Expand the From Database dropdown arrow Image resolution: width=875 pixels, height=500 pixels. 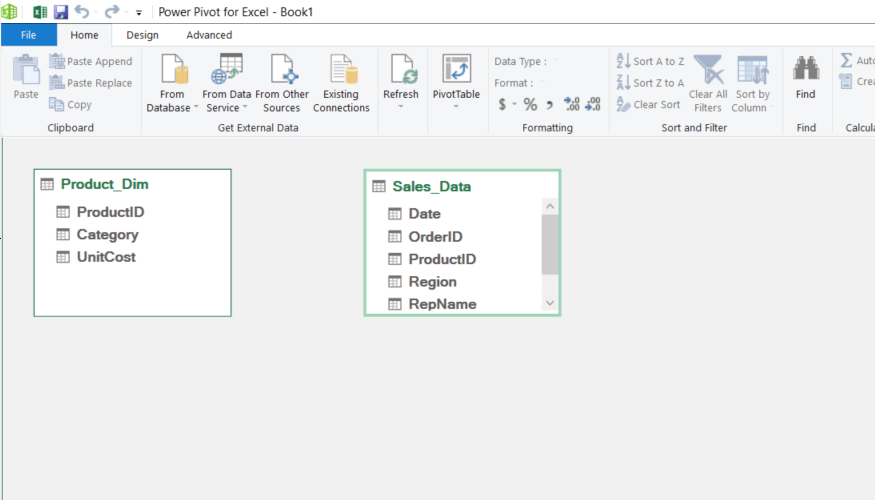pos(196,107)
